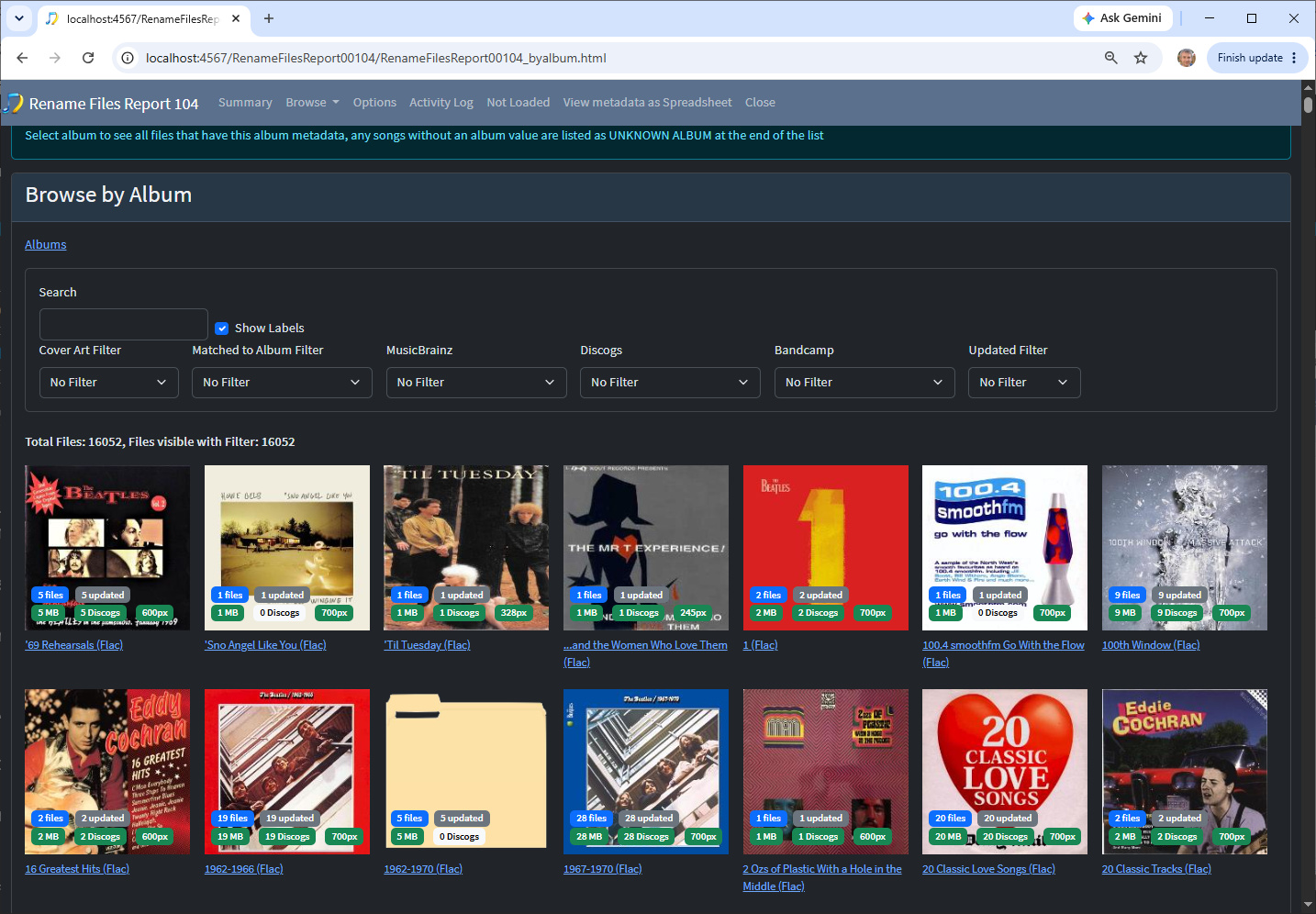This screenshot has width=1316, height=914.
Task: Open the Updated Filter dropdown
Action: point(1024,383)
